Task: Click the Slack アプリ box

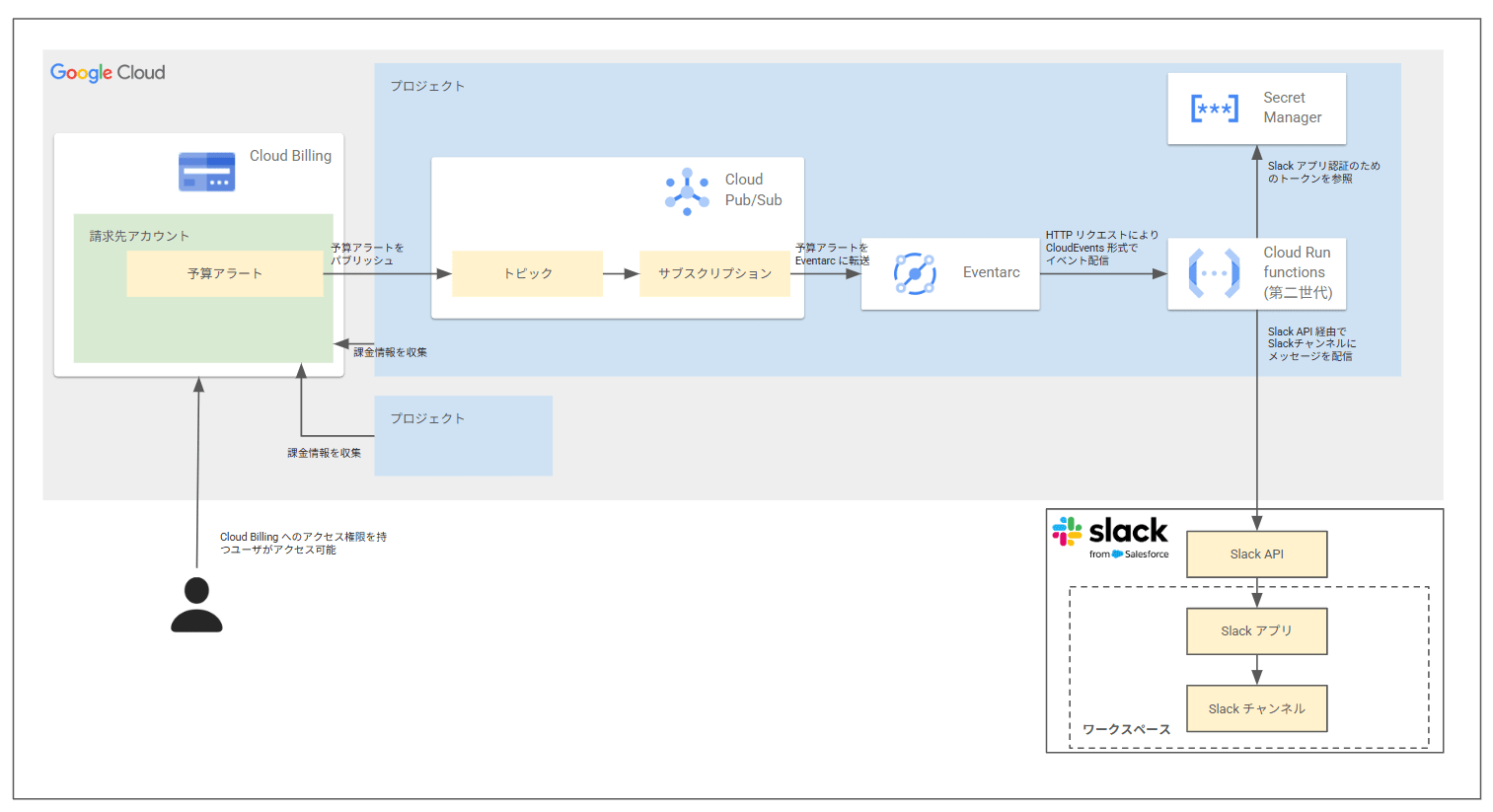Action: (x=1256, y=631)
